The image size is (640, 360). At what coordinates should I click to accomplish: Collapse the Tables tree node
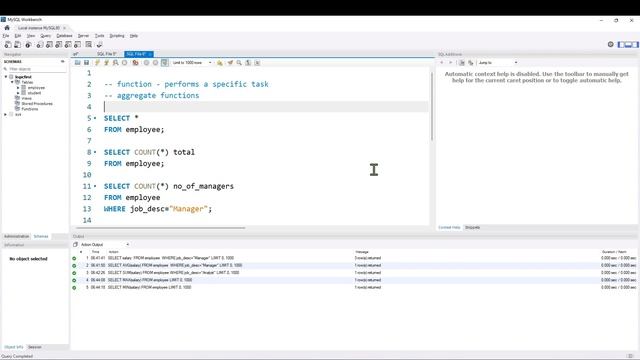(12, 82)
